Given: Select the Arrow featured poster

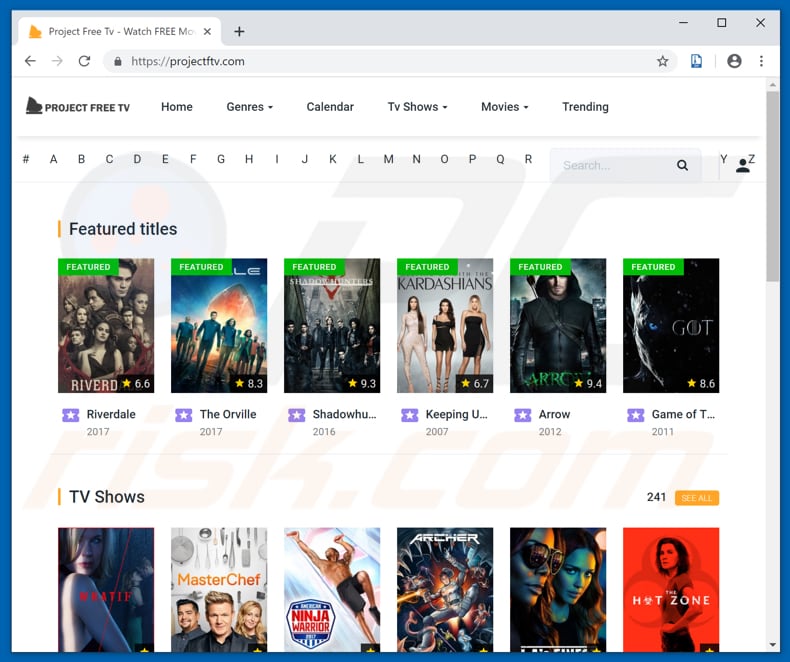Looking at the screenshot, I should 558,325.
